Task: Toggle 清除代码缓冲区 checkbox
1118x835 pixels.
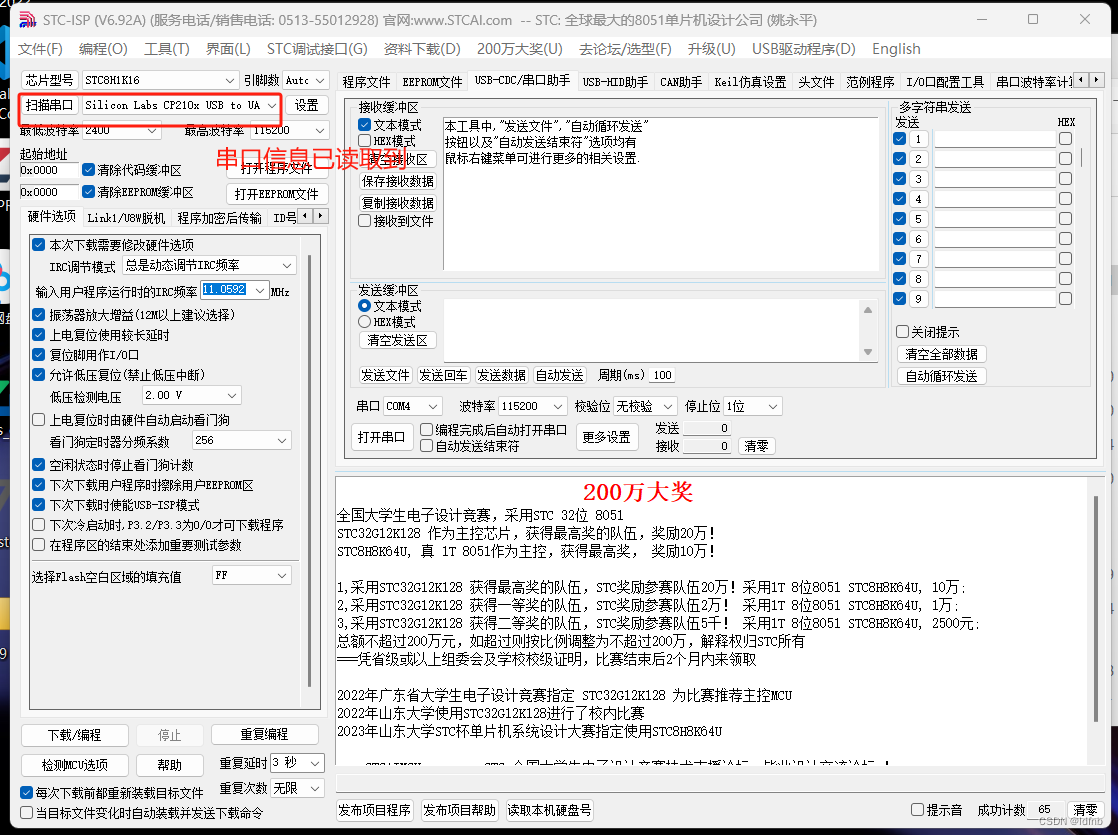Action: pos(88,169)
